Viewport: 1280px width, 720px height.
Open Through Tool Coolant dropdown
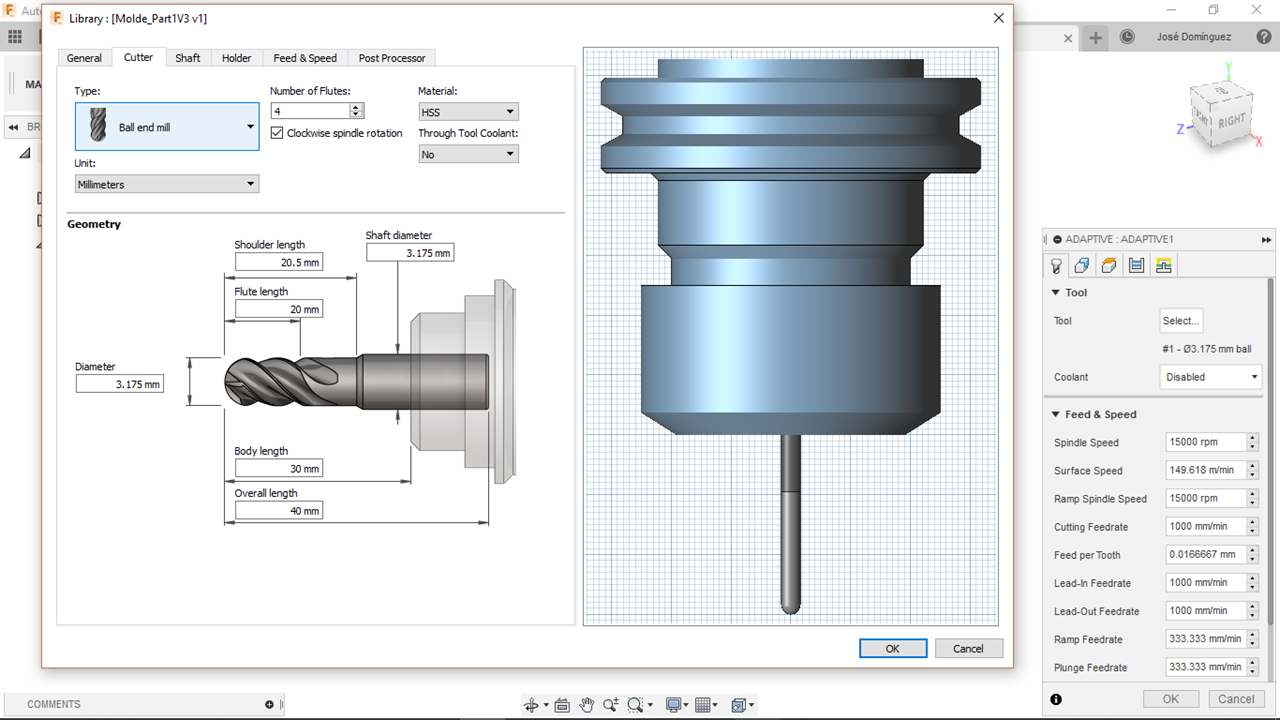[x=468, y=154]
